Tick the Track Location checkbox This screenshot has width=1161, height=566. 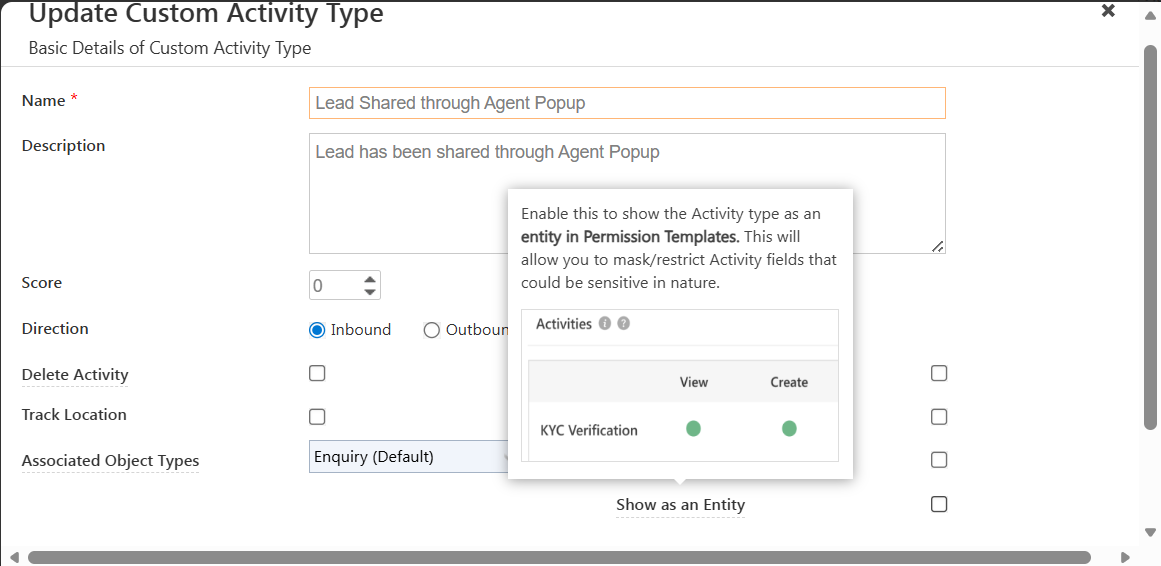click(x=317, y=417)
